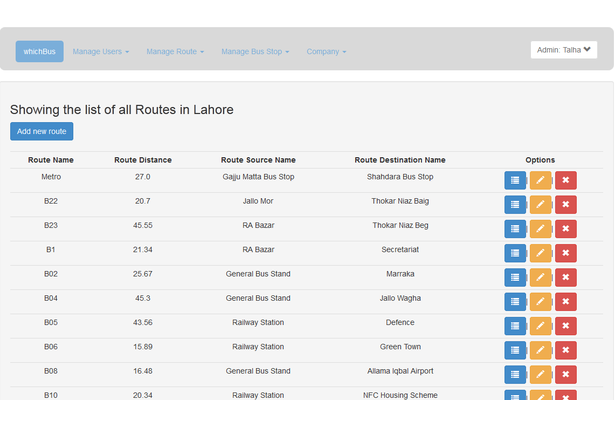Select the Metro route name cell
Viewport: 615px width, 424px height.
tap(51, 177)
